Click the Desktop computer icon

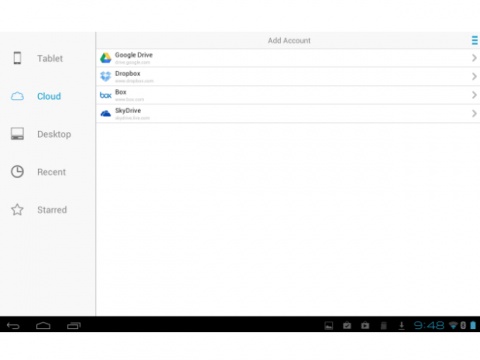17,134
